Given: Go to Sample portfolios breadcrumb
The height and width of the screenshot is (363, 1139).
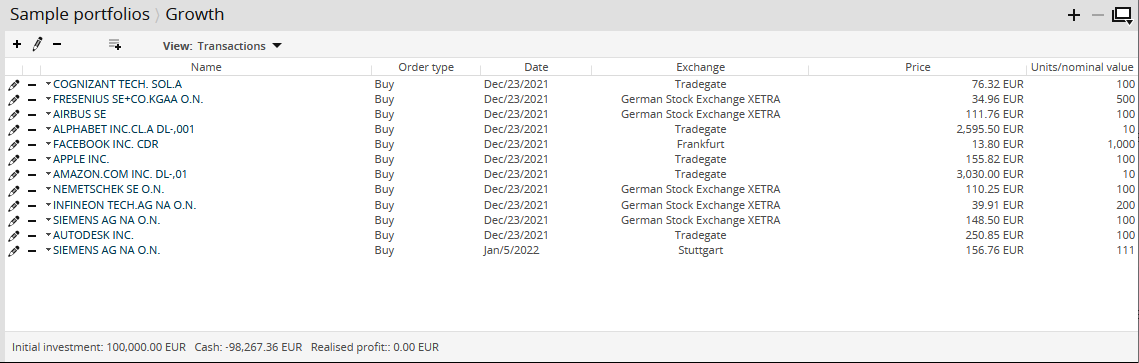Looking at the screenshot, I should [79, 15].
